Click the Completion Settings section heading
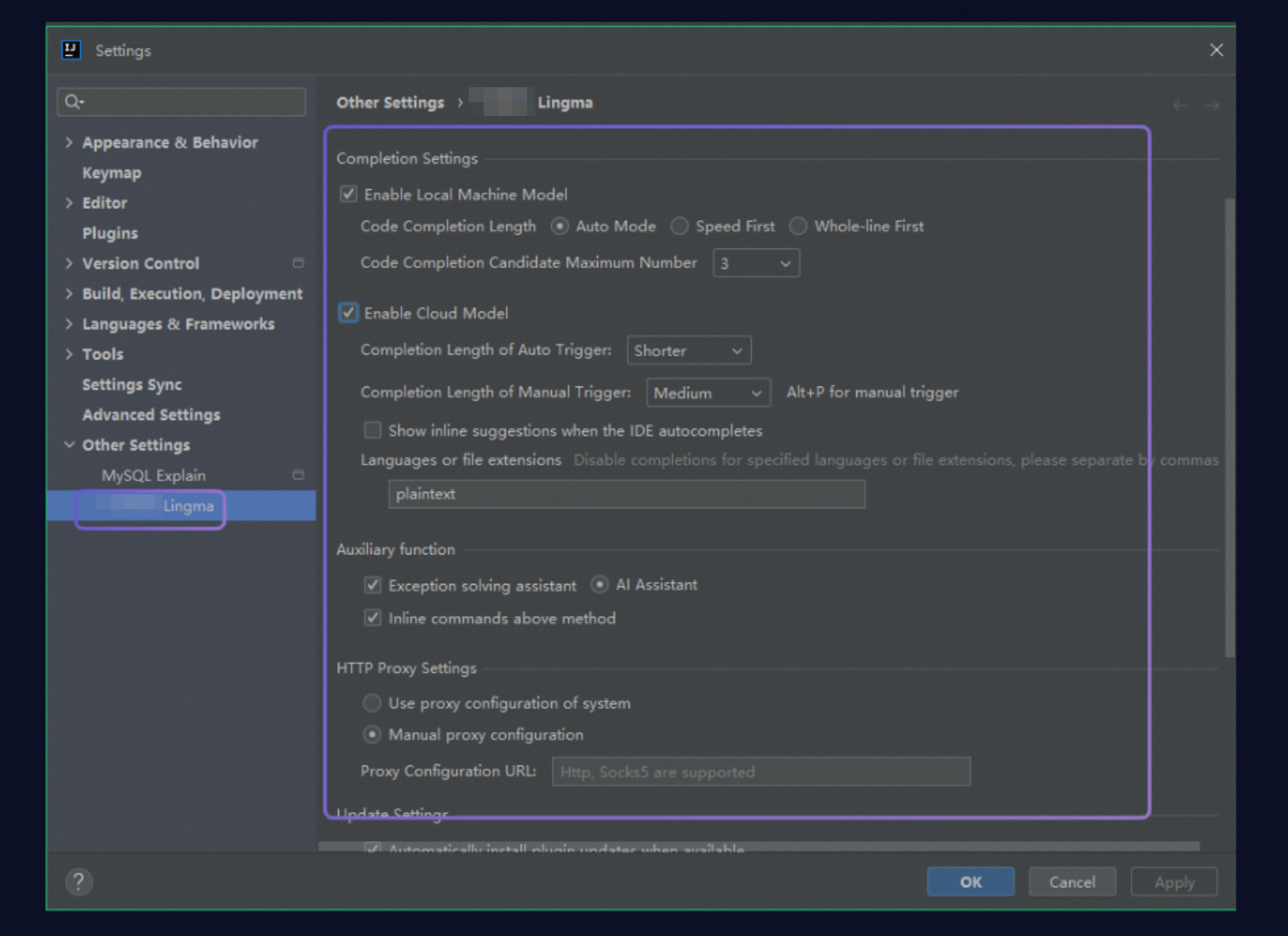Viewport: 1288px width, 936px height. tap(407, 158)
